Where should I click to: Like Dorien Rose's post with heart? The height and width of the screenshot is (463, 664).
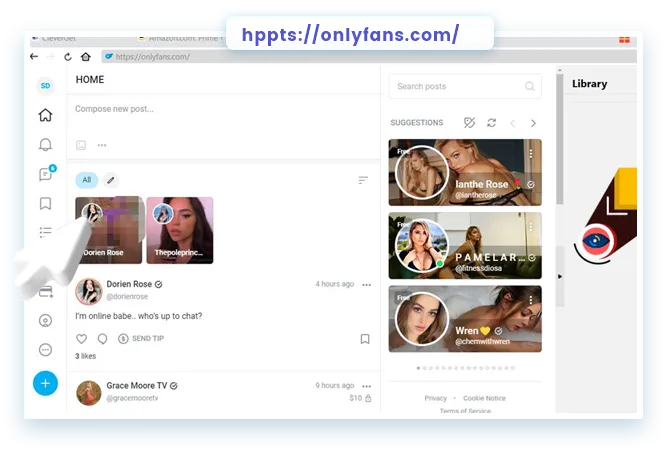(x=81, y=338)
